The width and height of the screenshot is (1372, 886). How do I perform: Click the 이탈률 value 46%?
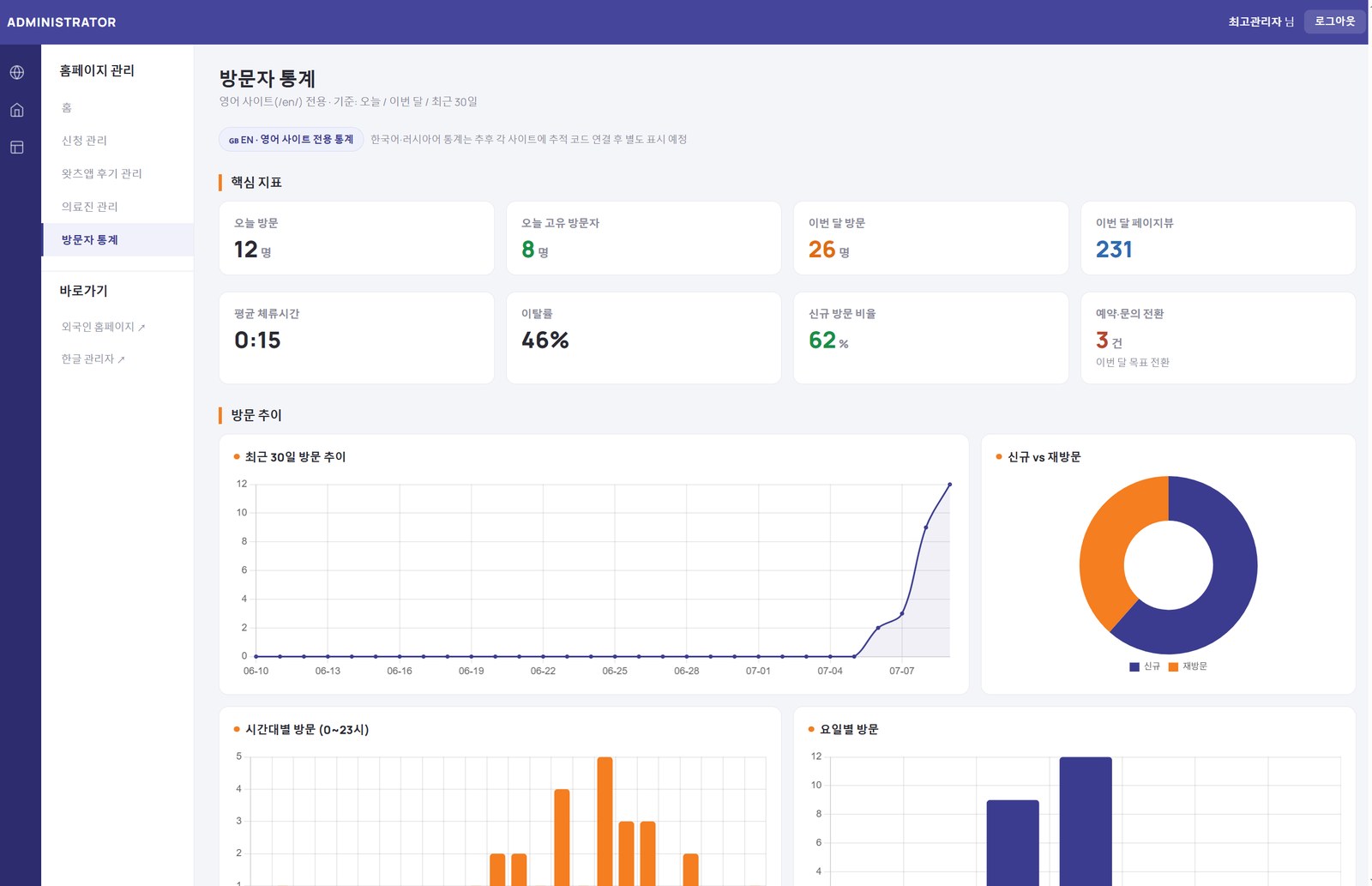click(545, 341)
